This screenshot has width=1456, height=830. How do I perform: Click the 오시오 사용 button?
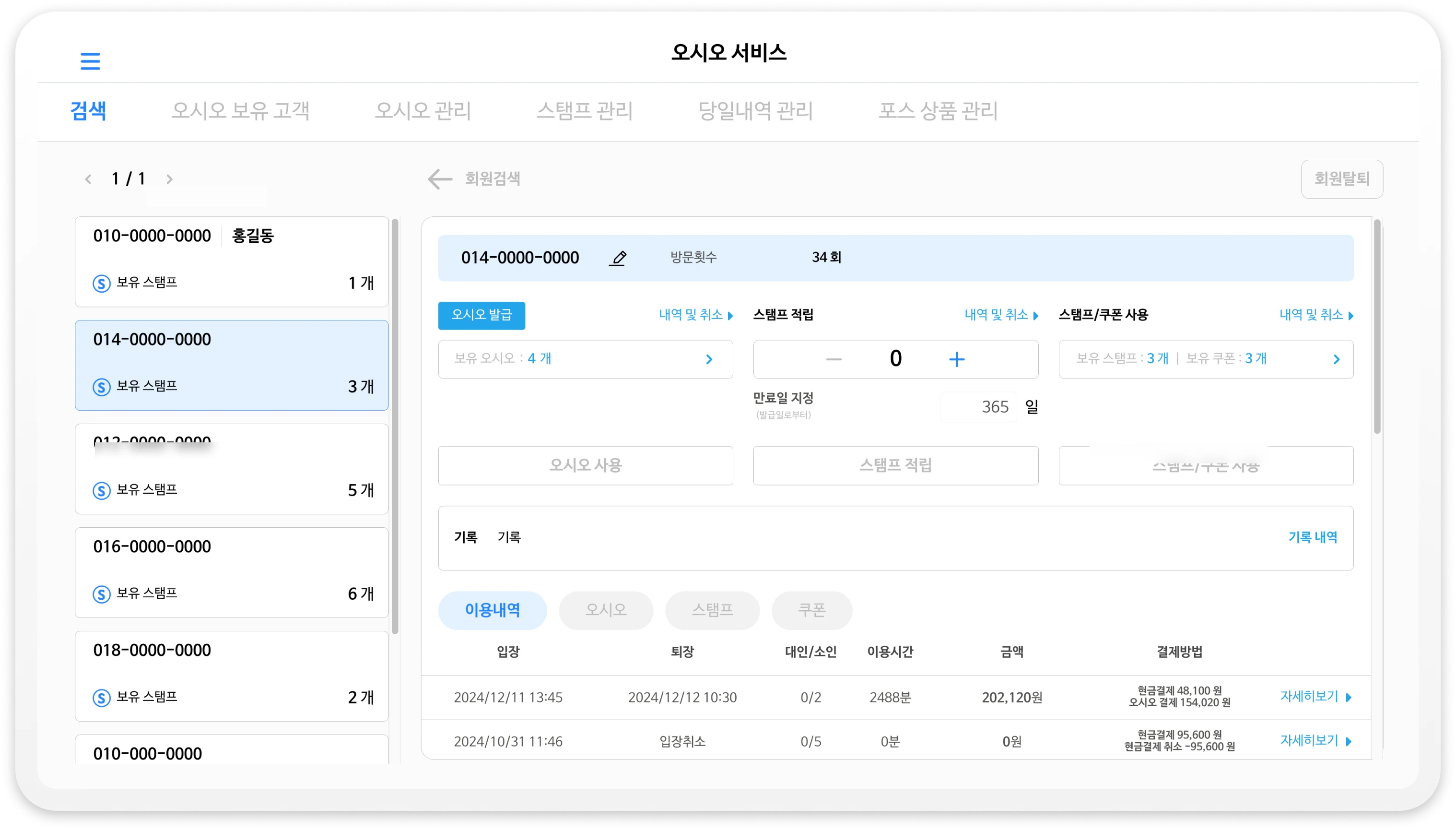tap(585, 465)
